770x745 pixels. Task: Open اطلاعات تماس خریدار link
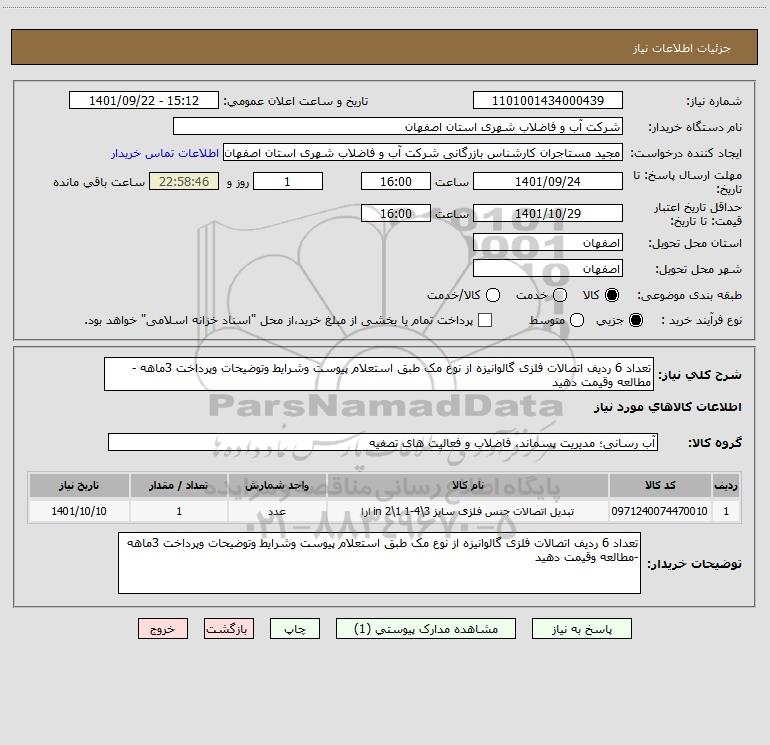(x=165, y=153)
